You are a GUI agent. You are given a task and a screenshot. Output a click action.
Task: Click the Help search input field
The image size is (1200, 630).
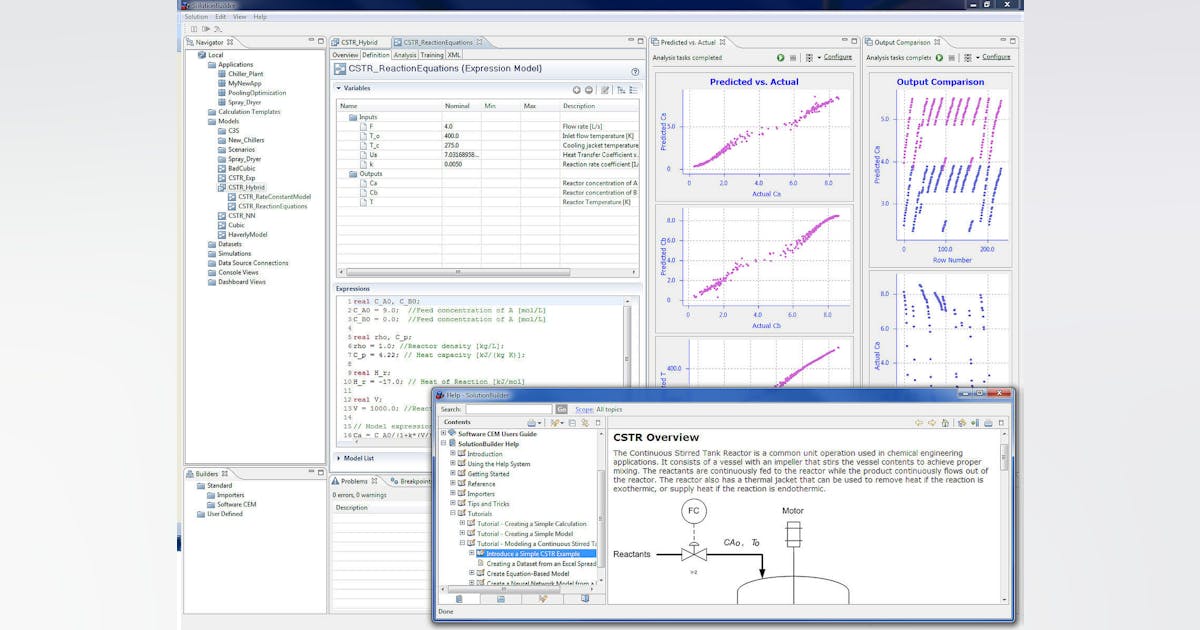pos(508,409)
